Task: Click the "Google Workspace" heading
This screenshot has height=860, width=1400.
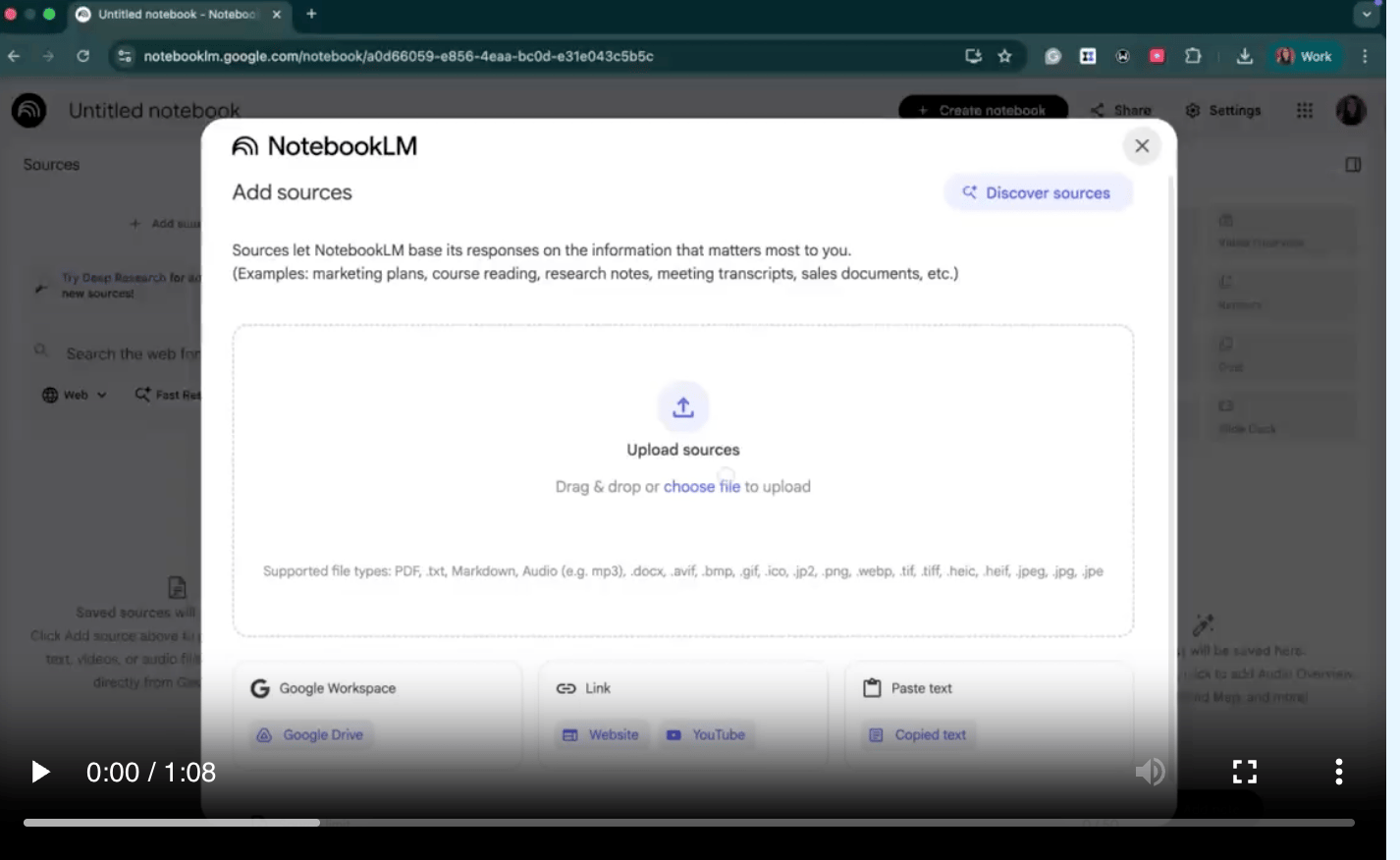Action: pyautogui.click(x=338, y=688)
